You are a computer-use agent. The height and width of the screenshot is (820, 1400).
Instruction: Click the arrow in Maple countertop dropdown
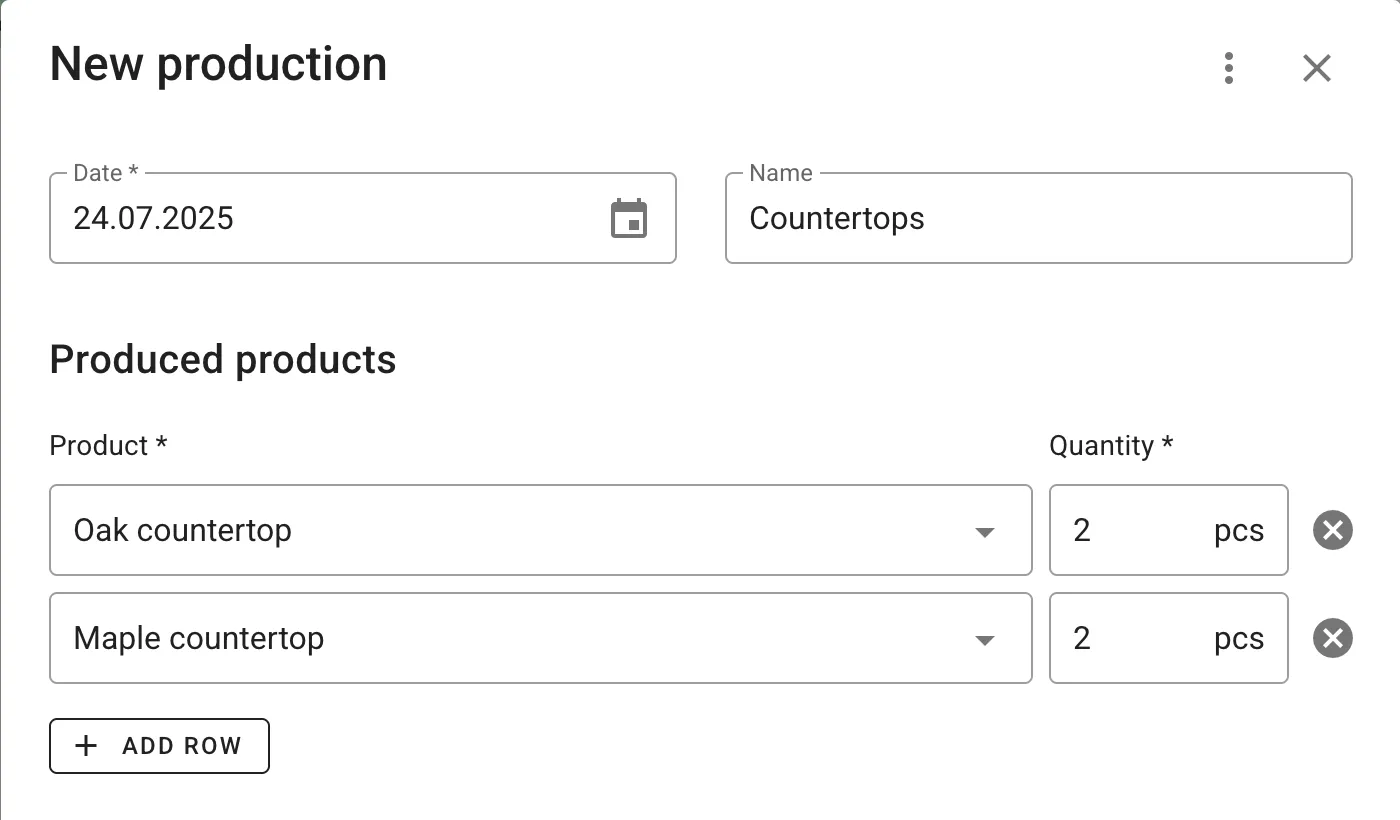985,640
